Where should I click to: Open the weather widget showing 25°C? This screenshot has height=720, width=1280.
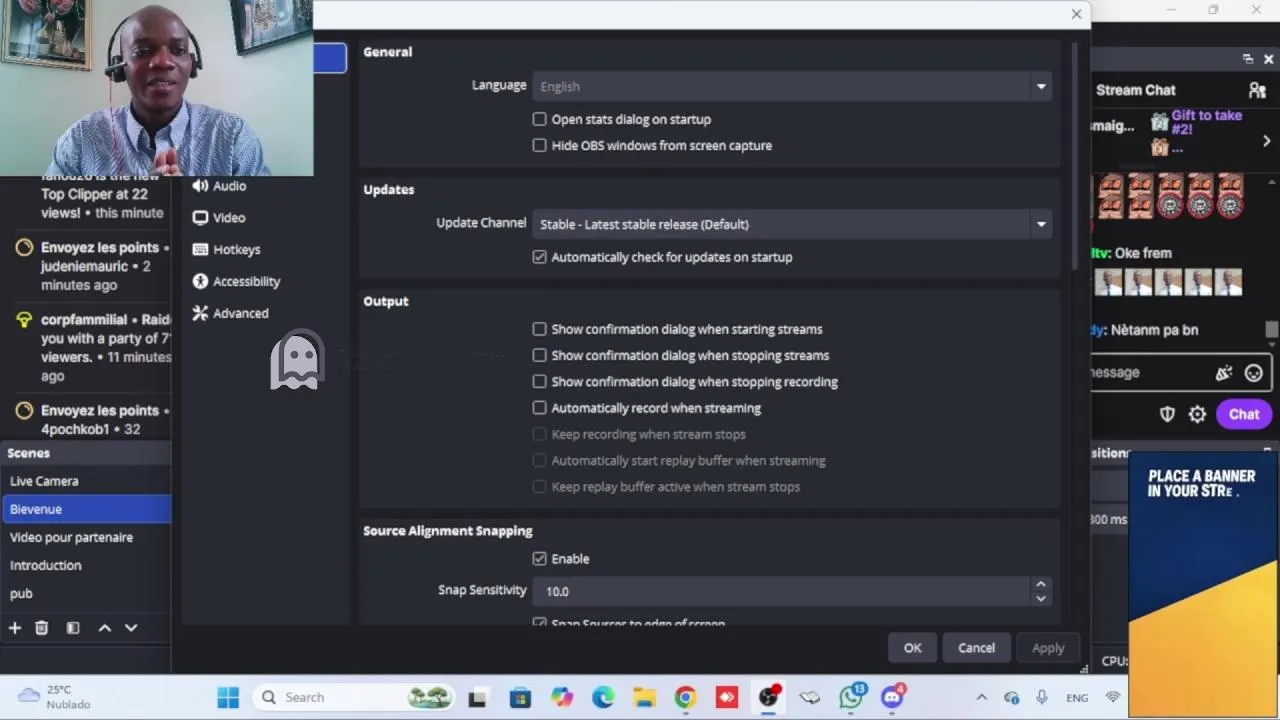55,697
